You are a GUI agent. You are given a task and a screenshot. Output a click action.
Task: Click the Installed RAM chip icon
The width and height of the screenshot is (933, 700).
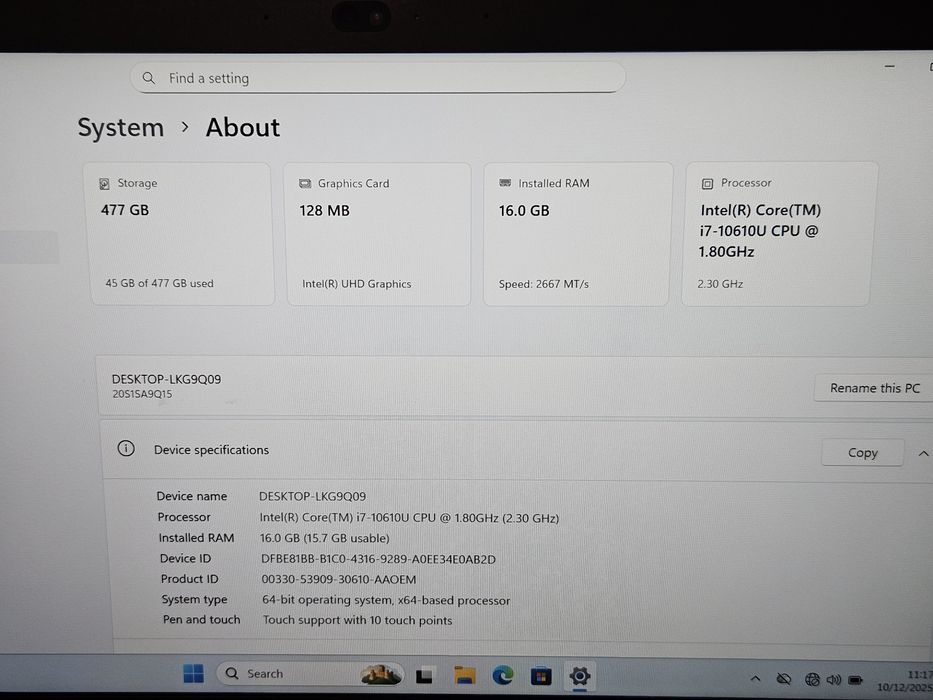click(505, 183)
